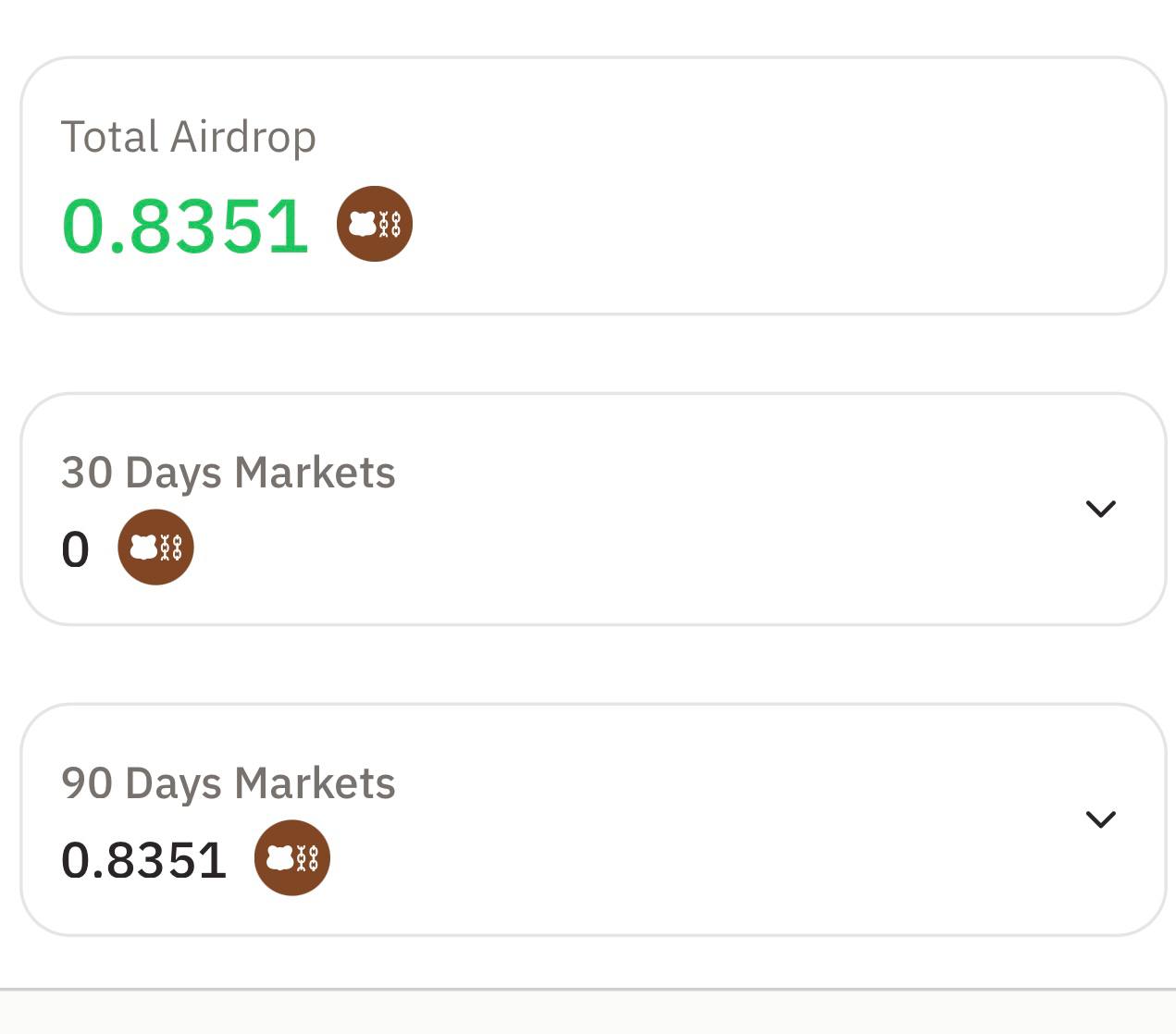Tap the token icon beside Total Airdrop amount

[375, 224]
